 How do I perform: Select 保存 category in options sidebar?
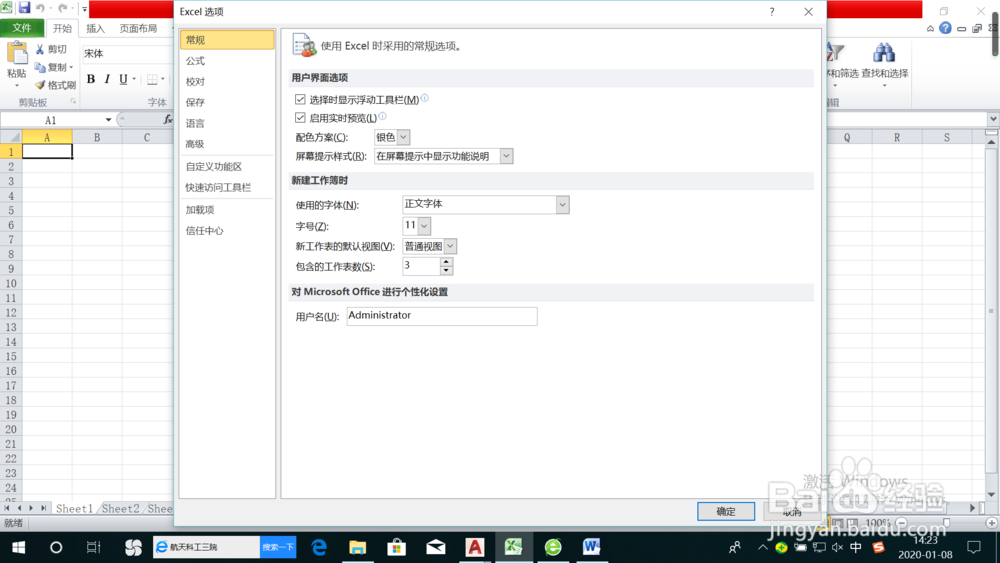227,103
